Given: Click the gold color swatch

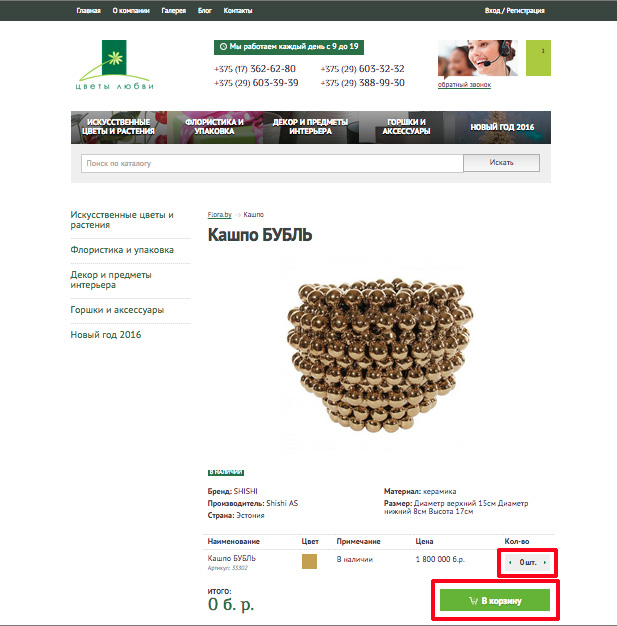Looking at the screenshot, I should pyautogui.click(x=309, y=561).
